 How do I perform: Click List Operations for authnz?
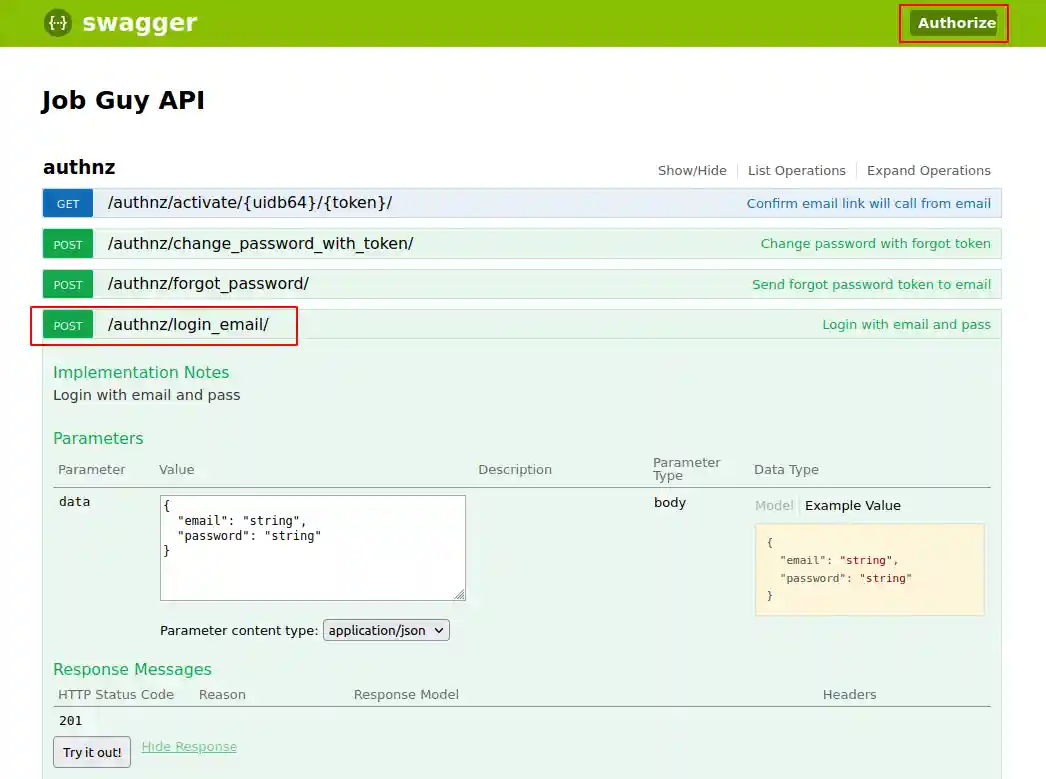tap(796, 170)
